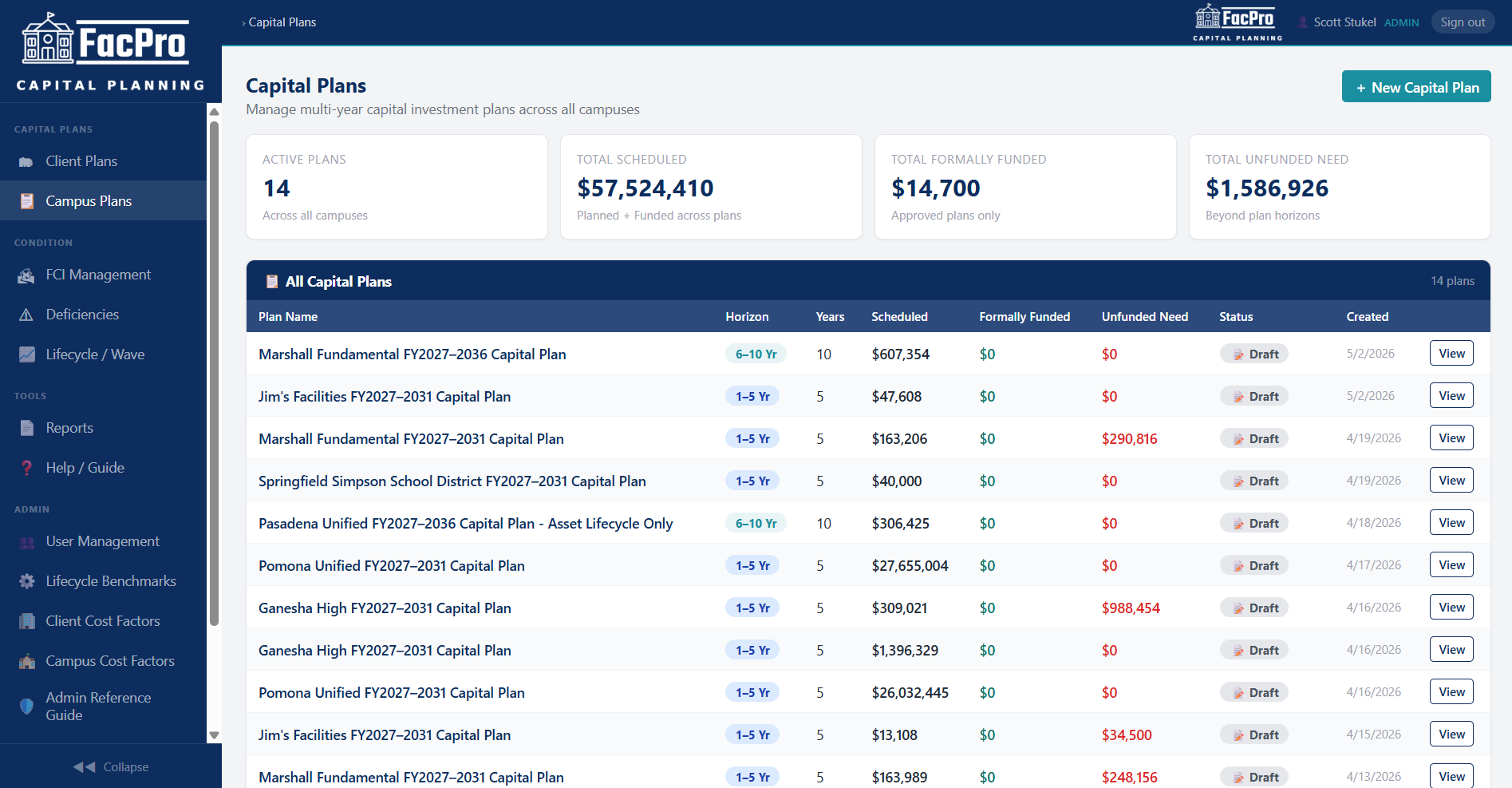Open the Reports page
This screenshot has width=1512, height=788.
click(x=103, y=428)
